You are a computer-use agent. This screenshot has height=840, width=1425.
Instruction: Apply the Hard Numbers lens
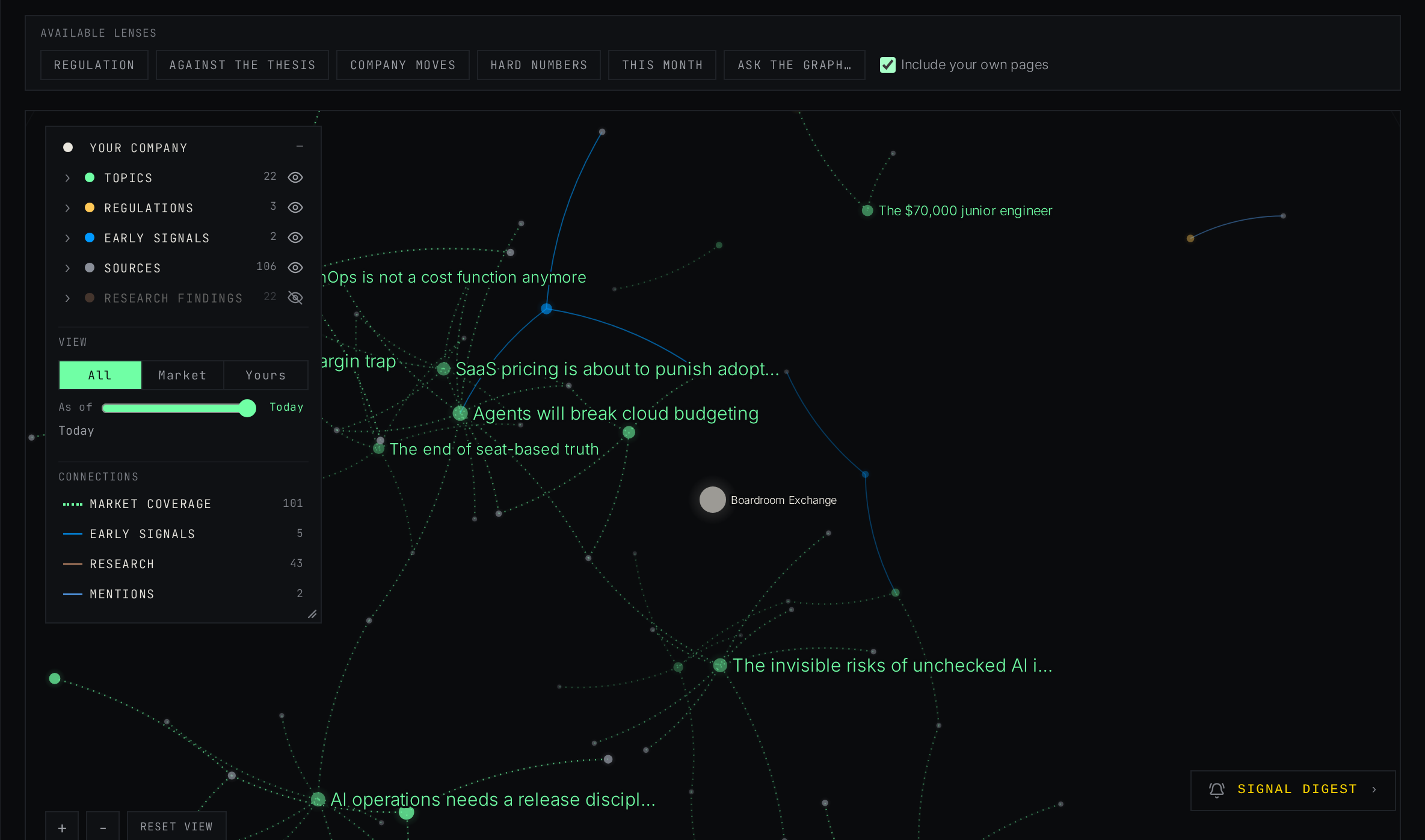539,65
